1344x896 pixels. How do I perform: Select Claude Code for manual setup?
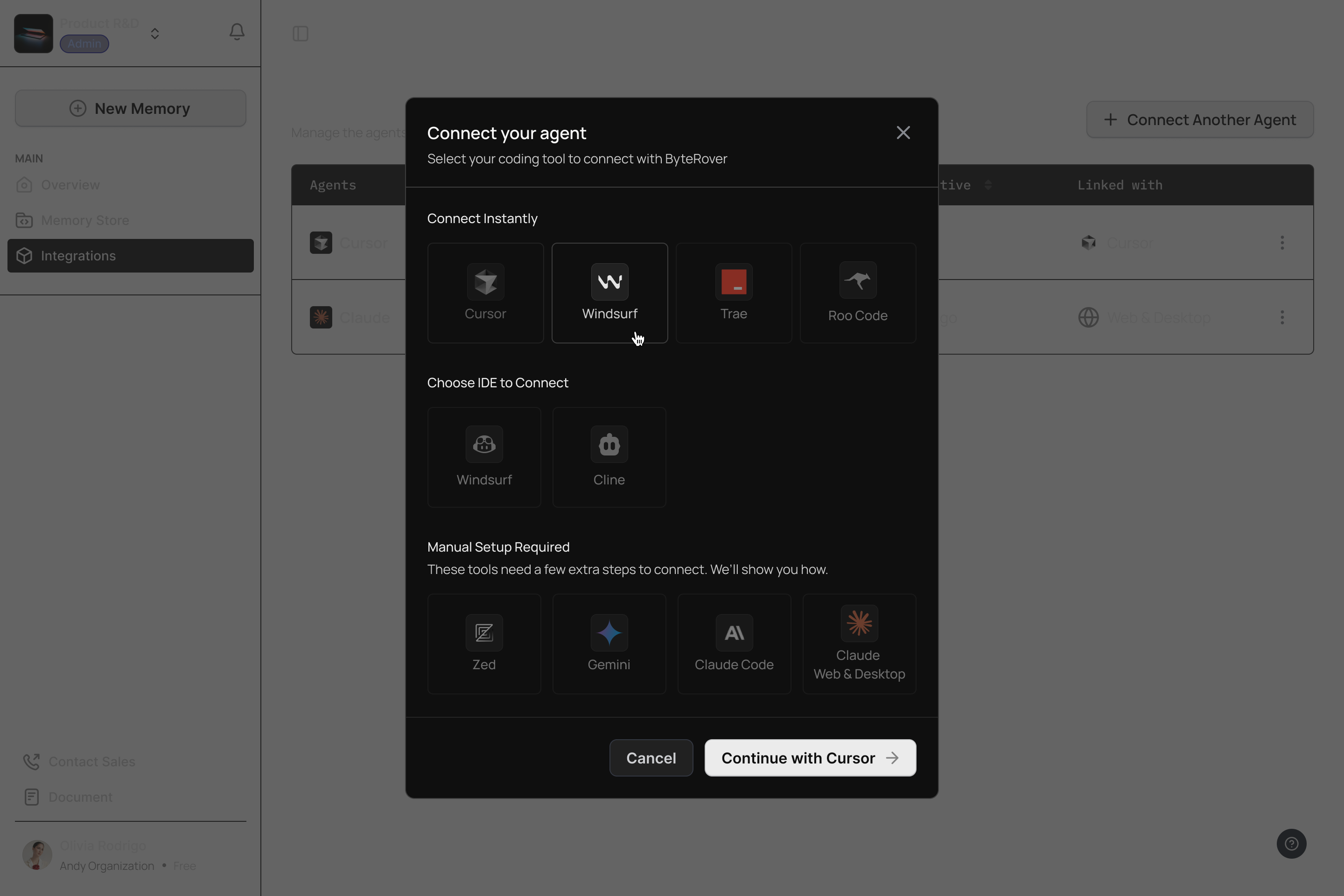pyautogui.click(x=734, y=644)
